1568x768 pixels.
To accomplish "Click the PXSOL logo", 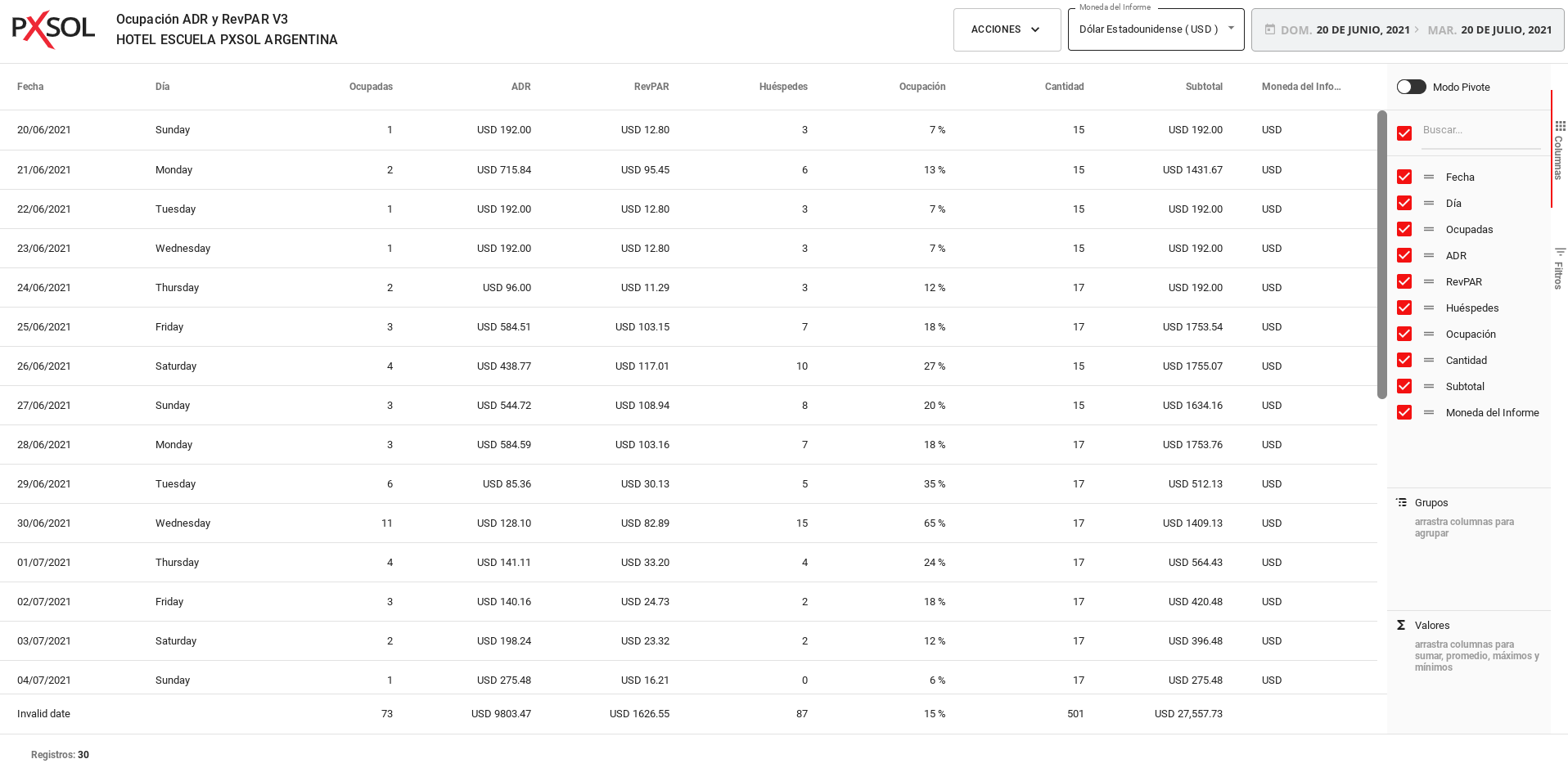I will (53, 29).
